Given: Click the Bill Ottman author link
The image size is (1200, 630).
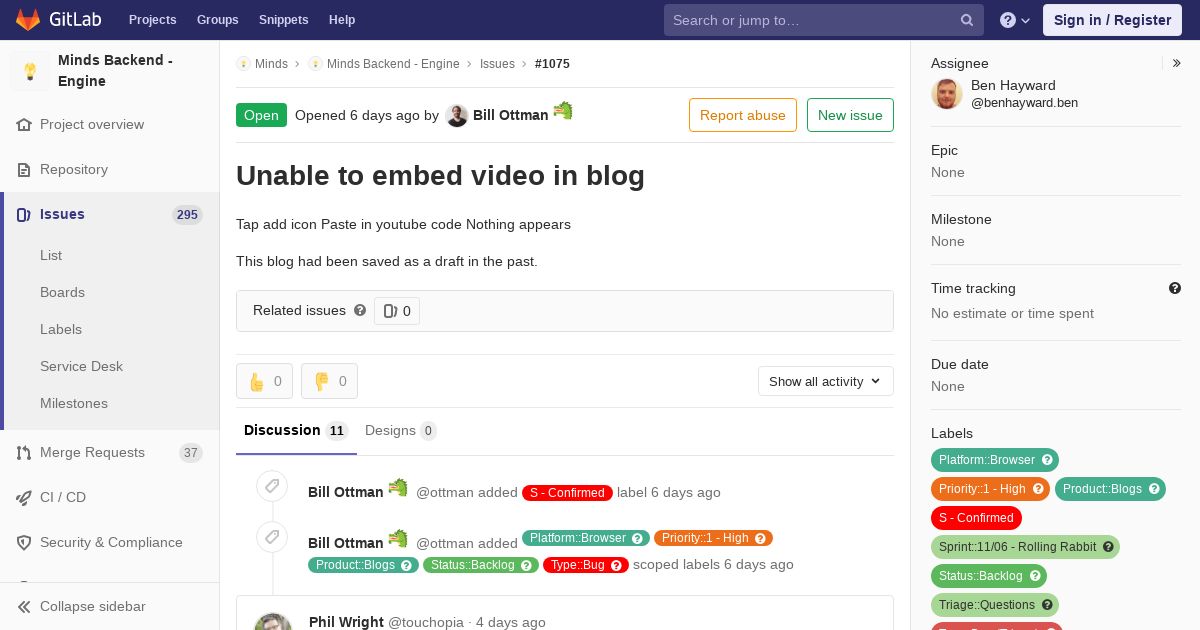Looking at the screenshot, I should pos(510,115).
